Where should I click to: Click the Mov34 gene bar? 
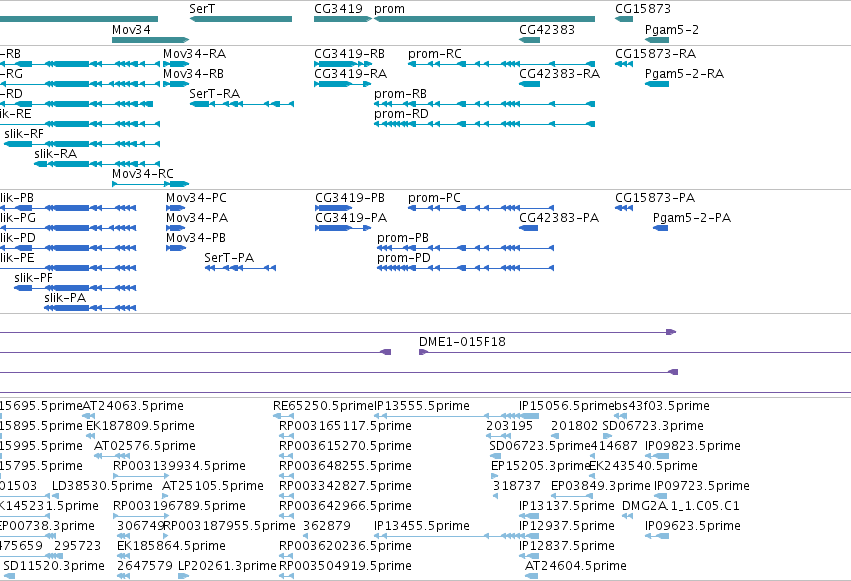150,40
